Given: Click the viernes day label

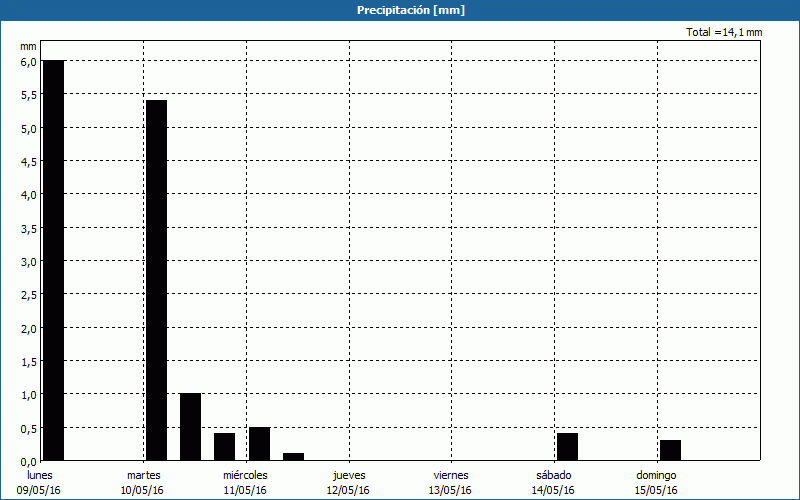Looking at the screenshot, I should pos(451,475).
